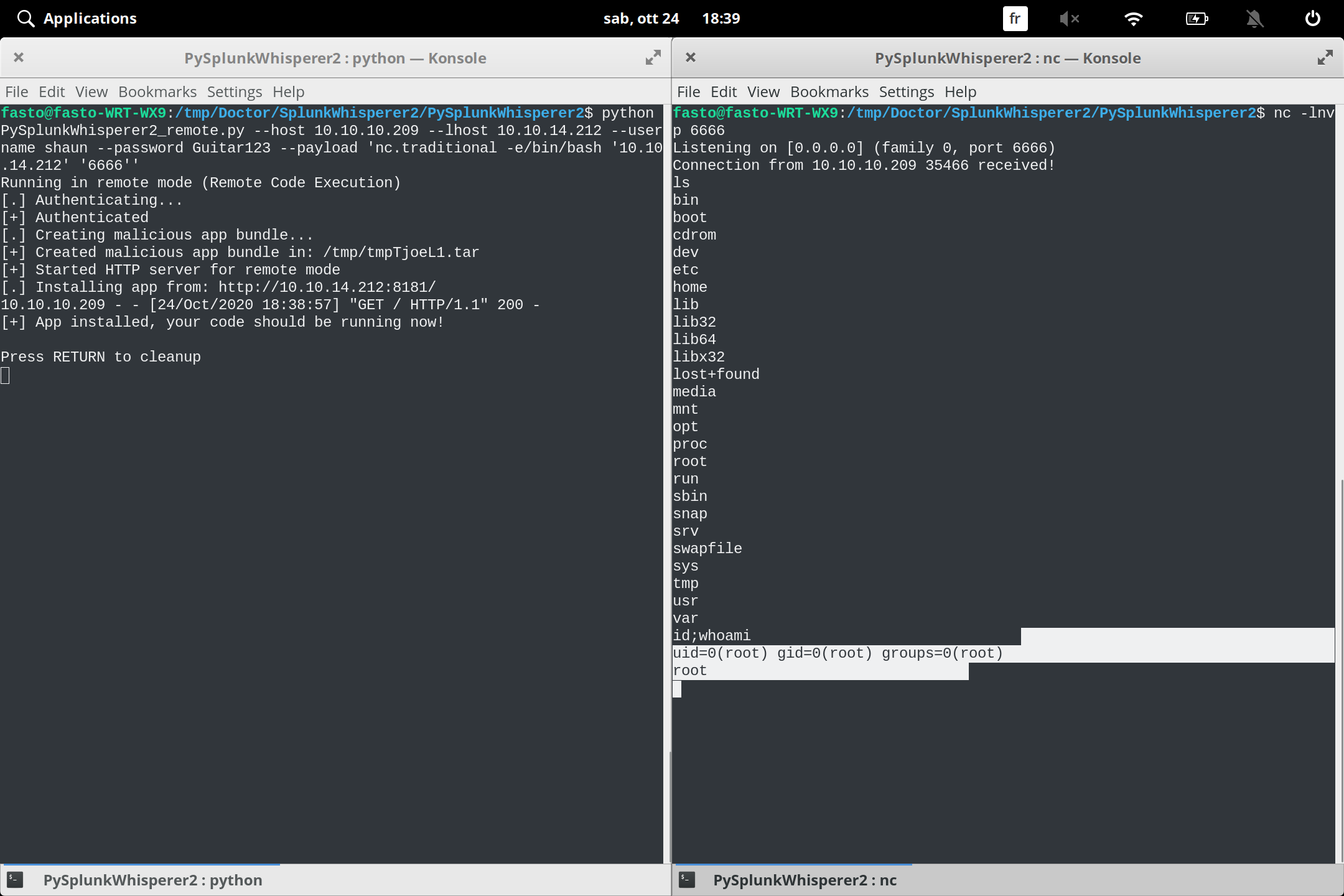The width and height of the screenshot is (1344, 896).
Task: Expand the left Konsole window with maximize arrows
Action: coord(652,57)
